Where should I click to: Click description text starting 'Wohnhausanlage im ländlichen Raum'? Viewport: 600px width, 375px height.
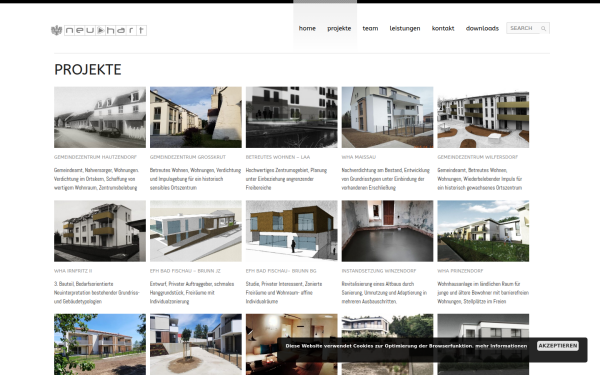click(x=483, y=293)
